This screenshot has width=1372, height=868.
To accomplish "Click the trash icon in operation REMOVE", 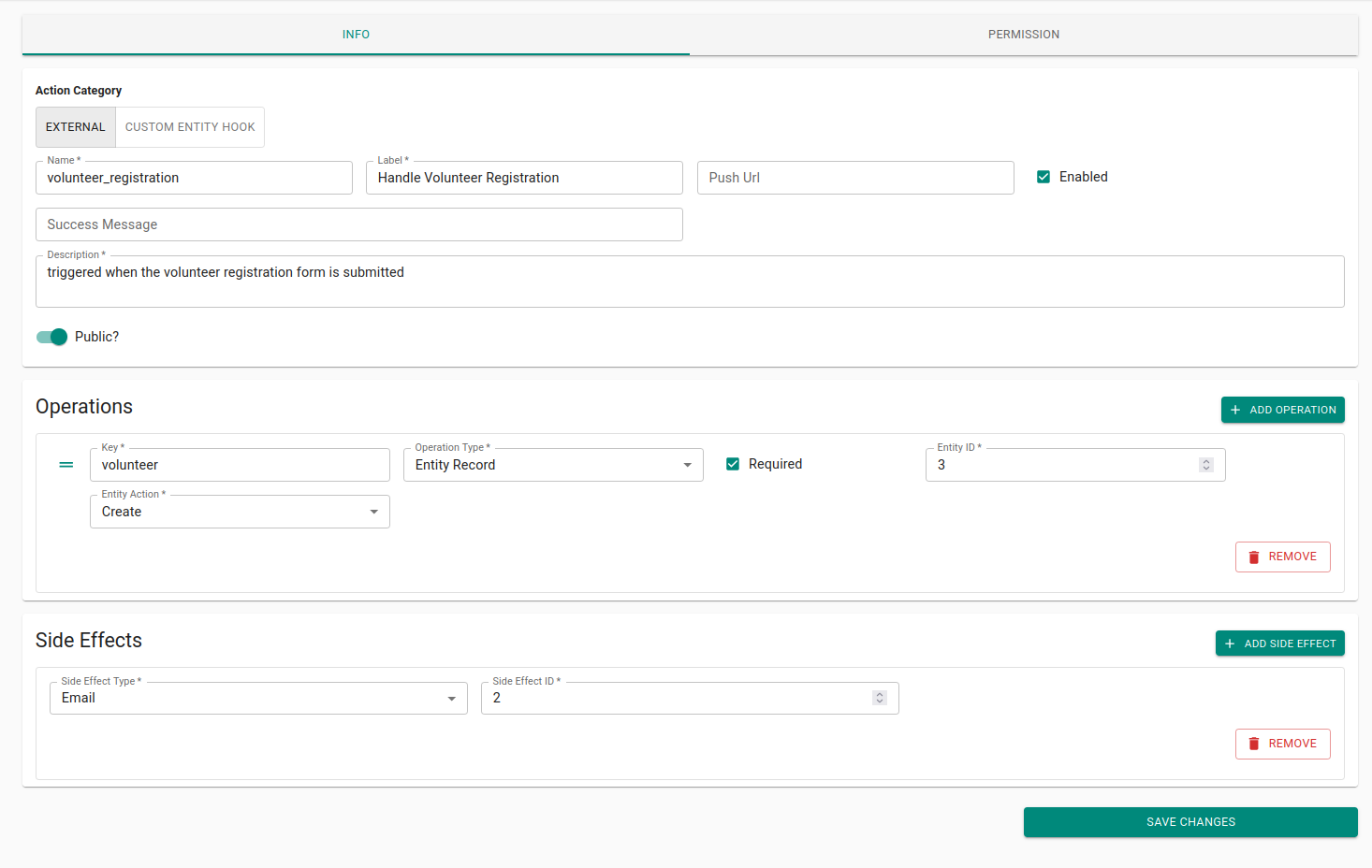I will coord(1254,557).
